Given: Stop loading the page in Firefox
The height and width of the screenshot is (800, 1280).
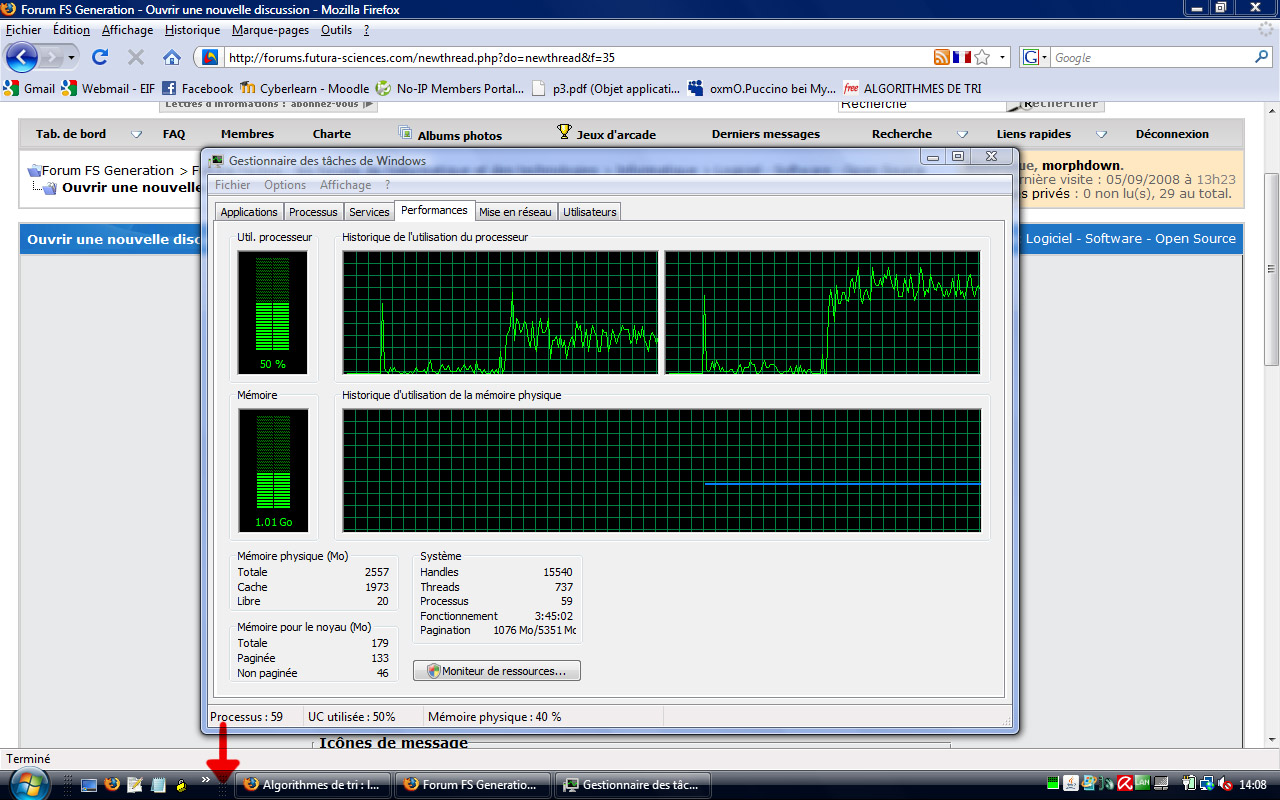Looking at the screenshot, I should [136, 57].
